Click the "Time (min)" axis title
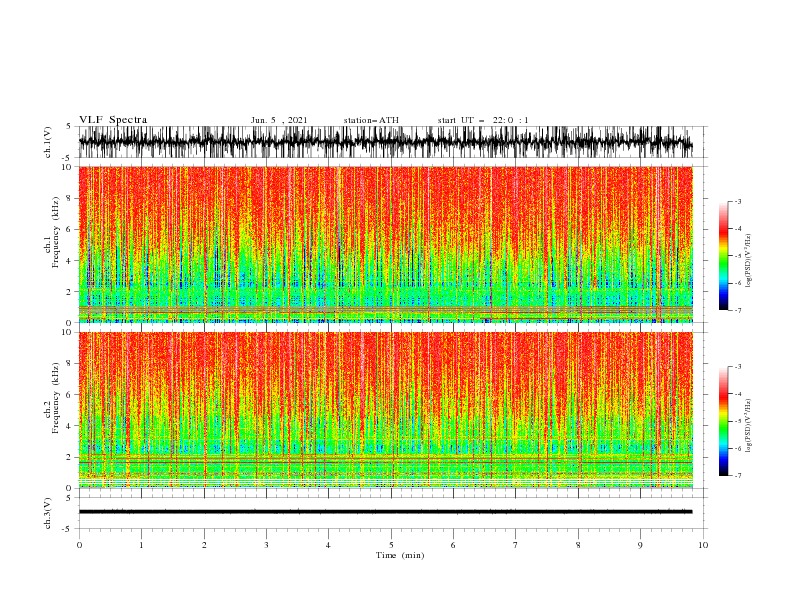The height and width of the screenshot is (612, 792). pos(400,555)
